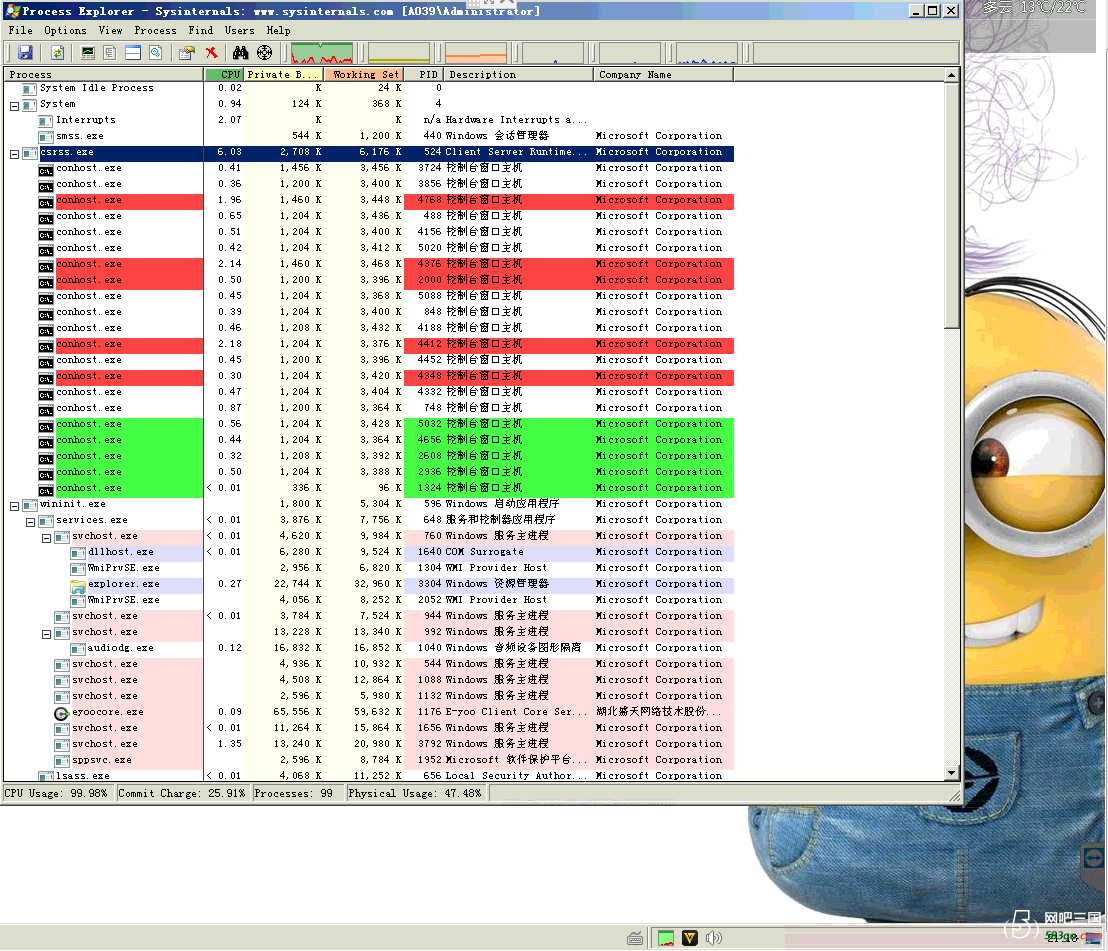Click the binoculars Find Handle icon

(x=241, y=53)
